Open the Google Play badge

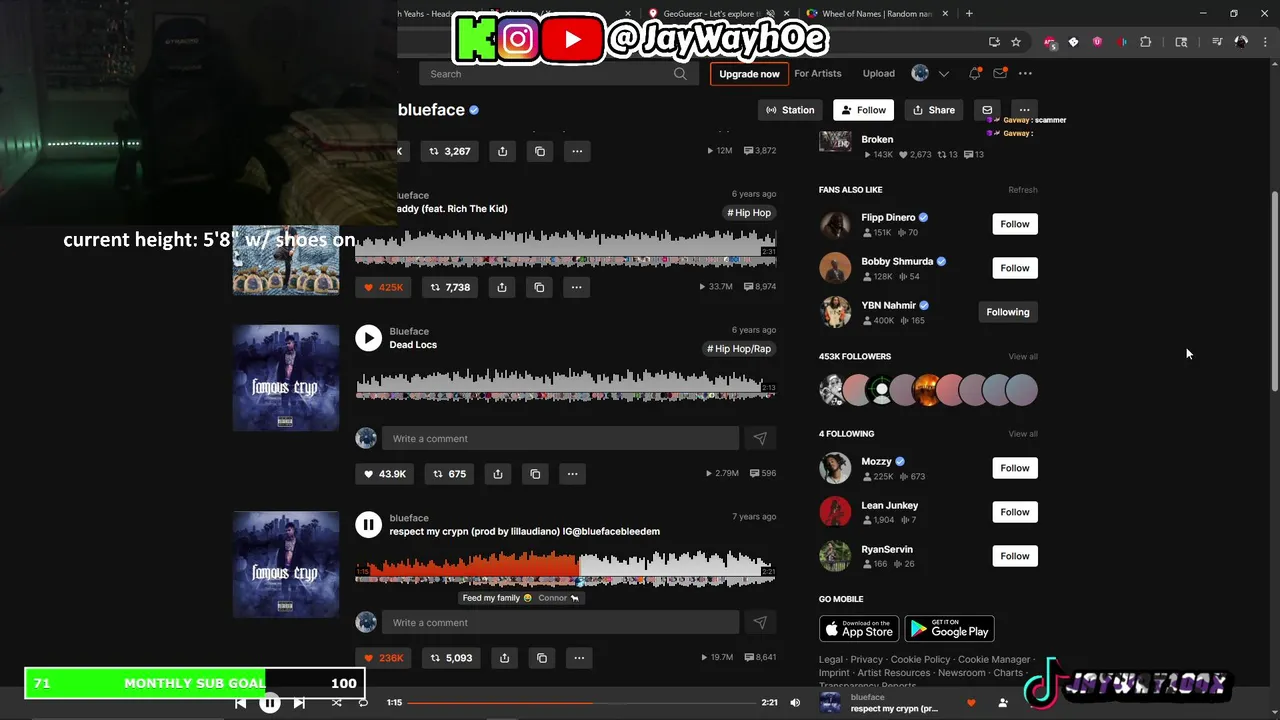coord(949,628)
